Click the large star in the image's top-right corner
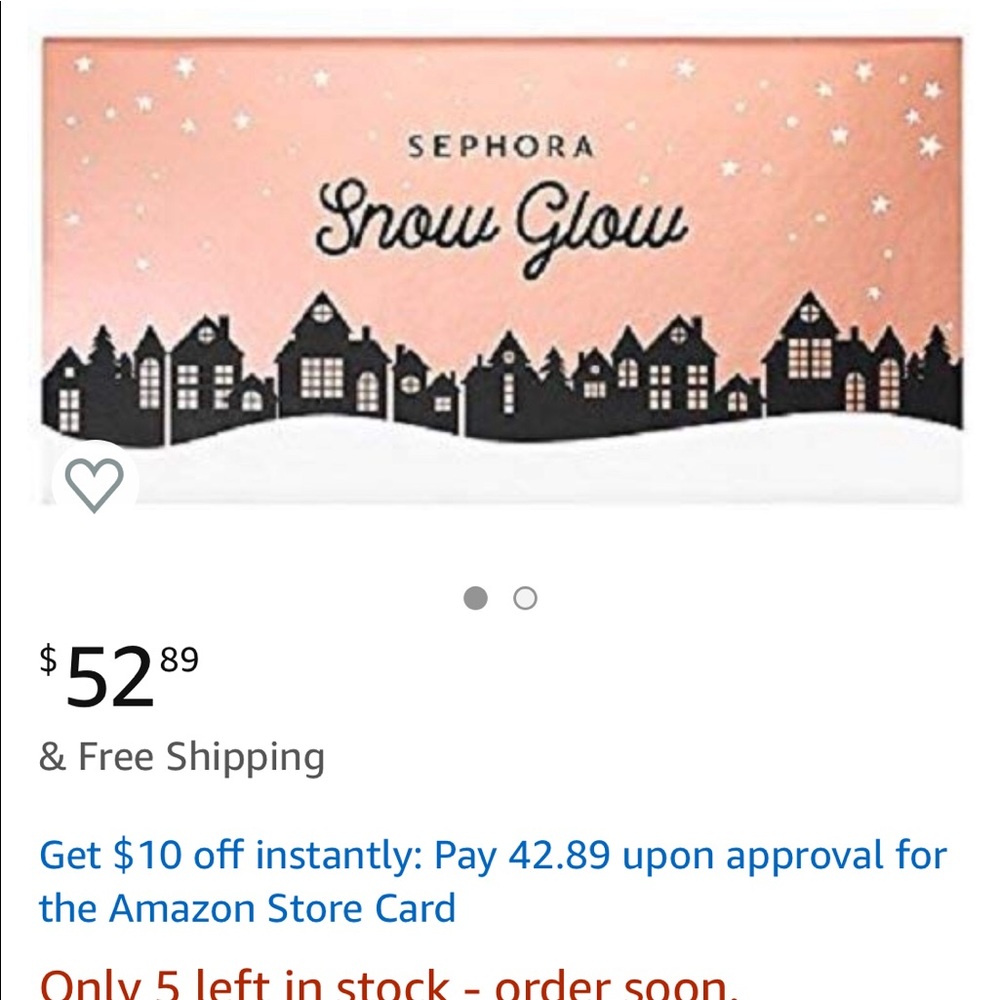The width and height of the screenshot is (1000, 1000). (x=930, y=146)
